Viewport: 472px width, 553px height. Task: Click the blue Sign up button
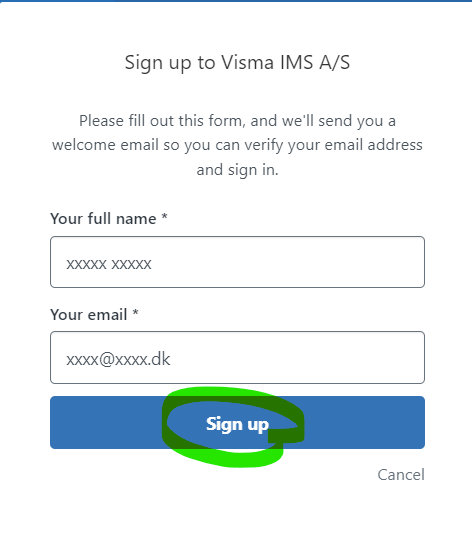237,422
